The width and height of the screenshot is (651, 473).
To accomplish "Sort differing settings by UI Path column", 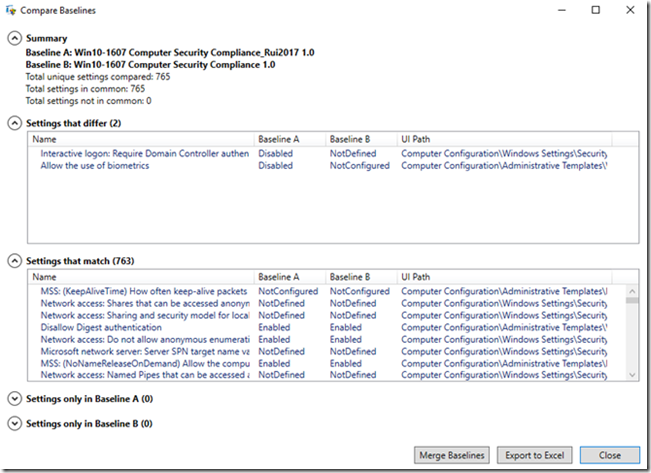I will (504, 139).
